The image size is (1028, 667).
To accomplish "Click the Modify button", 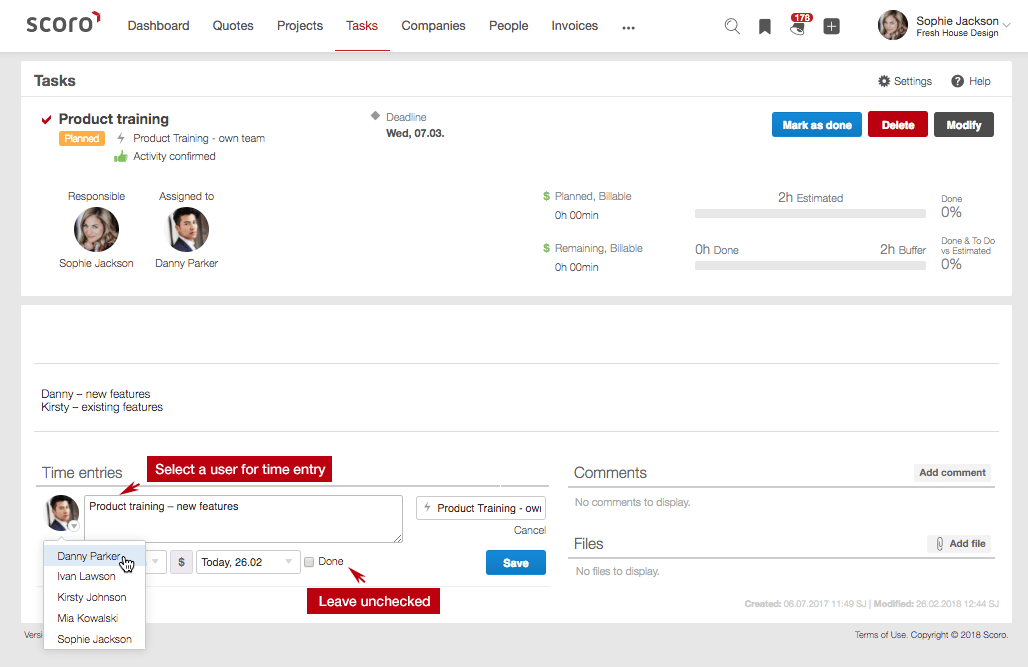I will (x=964, y=125).
